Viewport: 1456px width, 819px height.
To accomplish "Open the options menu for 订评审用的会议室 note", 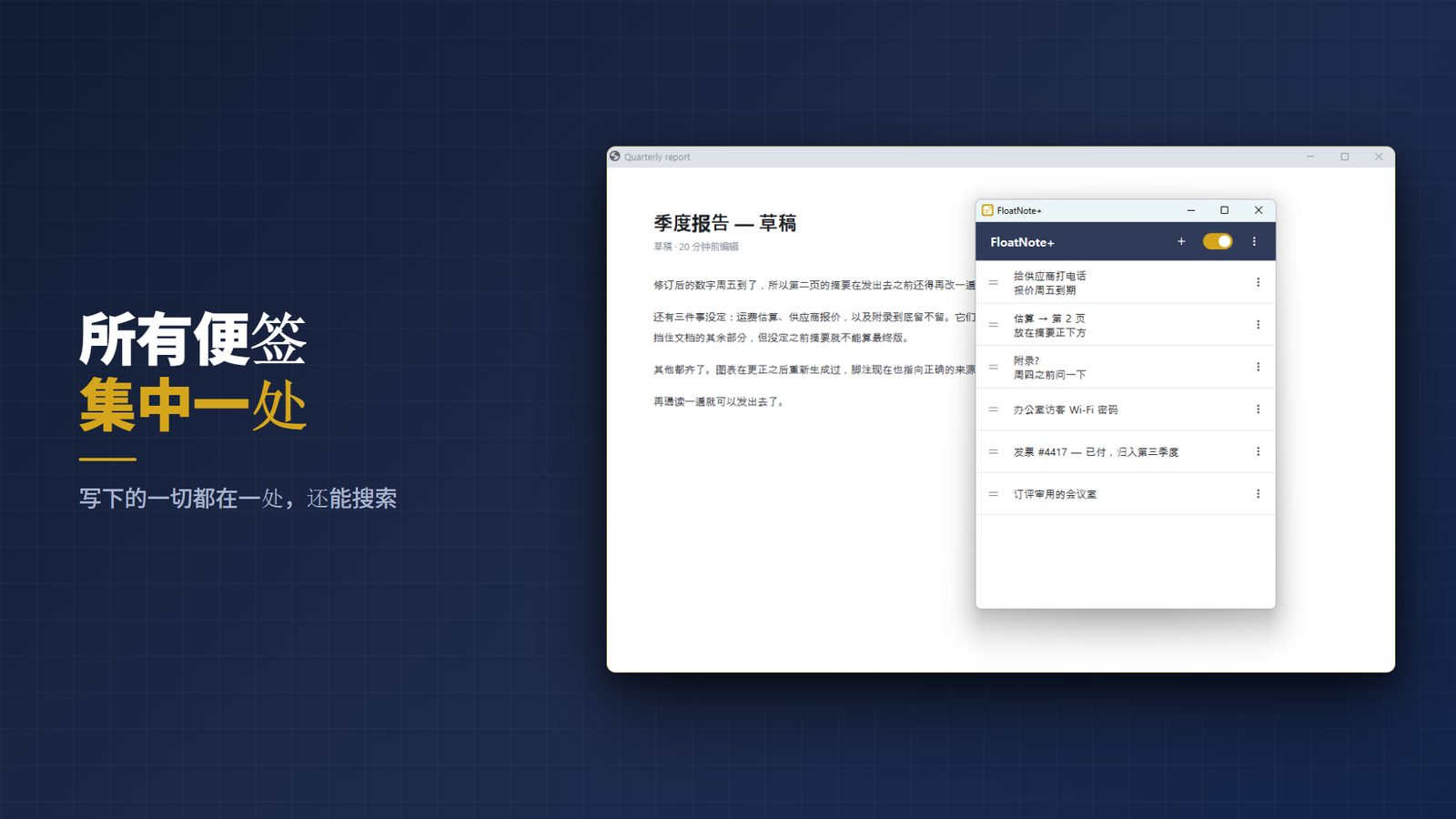I will coord(1258,494).
